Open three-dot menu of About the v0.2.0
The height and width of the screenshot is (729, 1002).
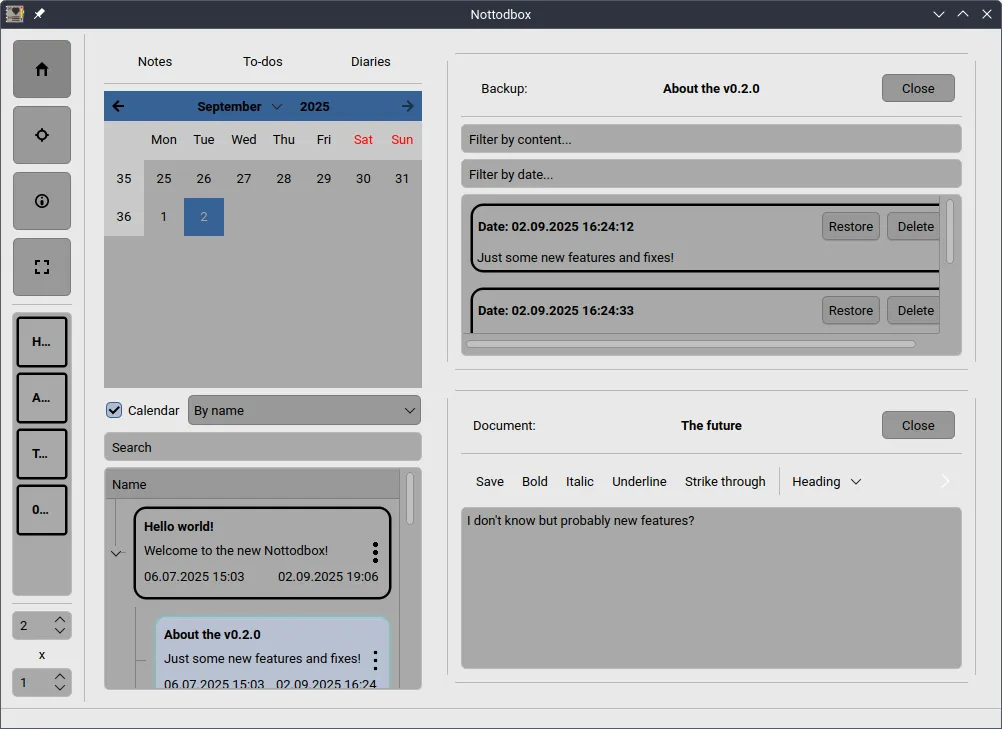point(375,660)
